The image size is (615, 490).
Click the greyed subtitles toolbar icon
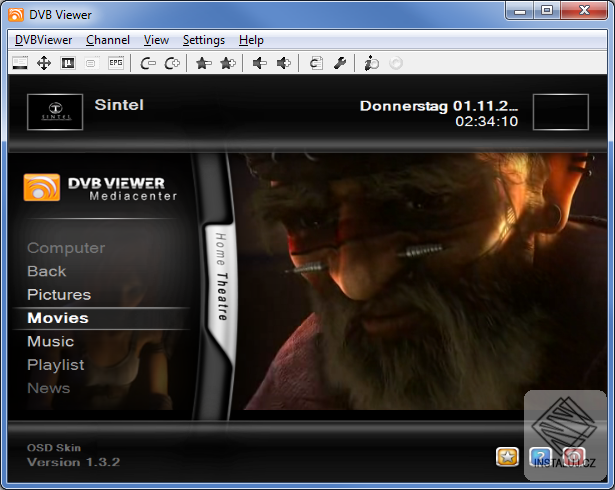coord(91,63)
